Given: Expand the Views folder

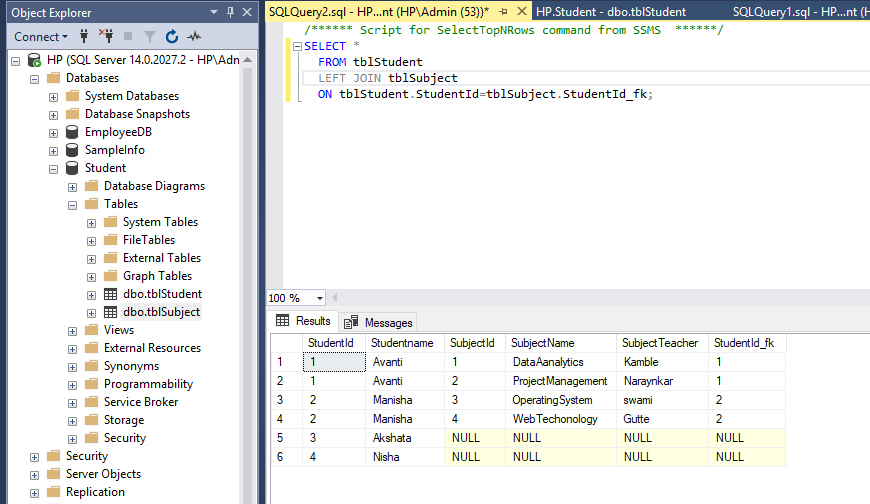Looking at the screenshot, I should pyautogui.click(x=73, y=331).
